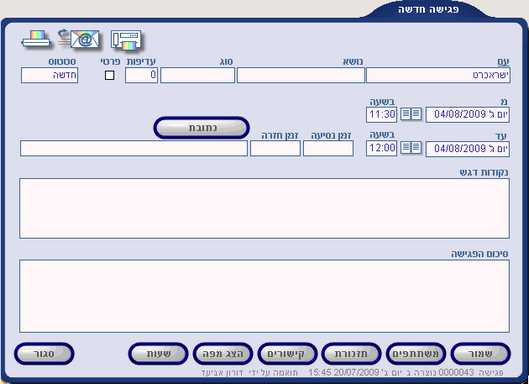Click the קישורים links button
The image size is (529, 384).
287,354
